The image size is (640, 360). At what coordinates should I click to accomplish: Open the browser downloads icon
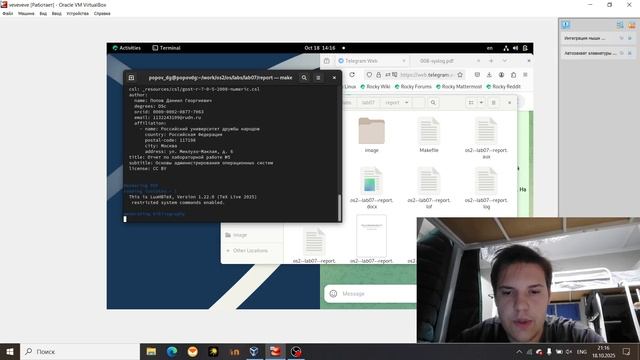489,75
